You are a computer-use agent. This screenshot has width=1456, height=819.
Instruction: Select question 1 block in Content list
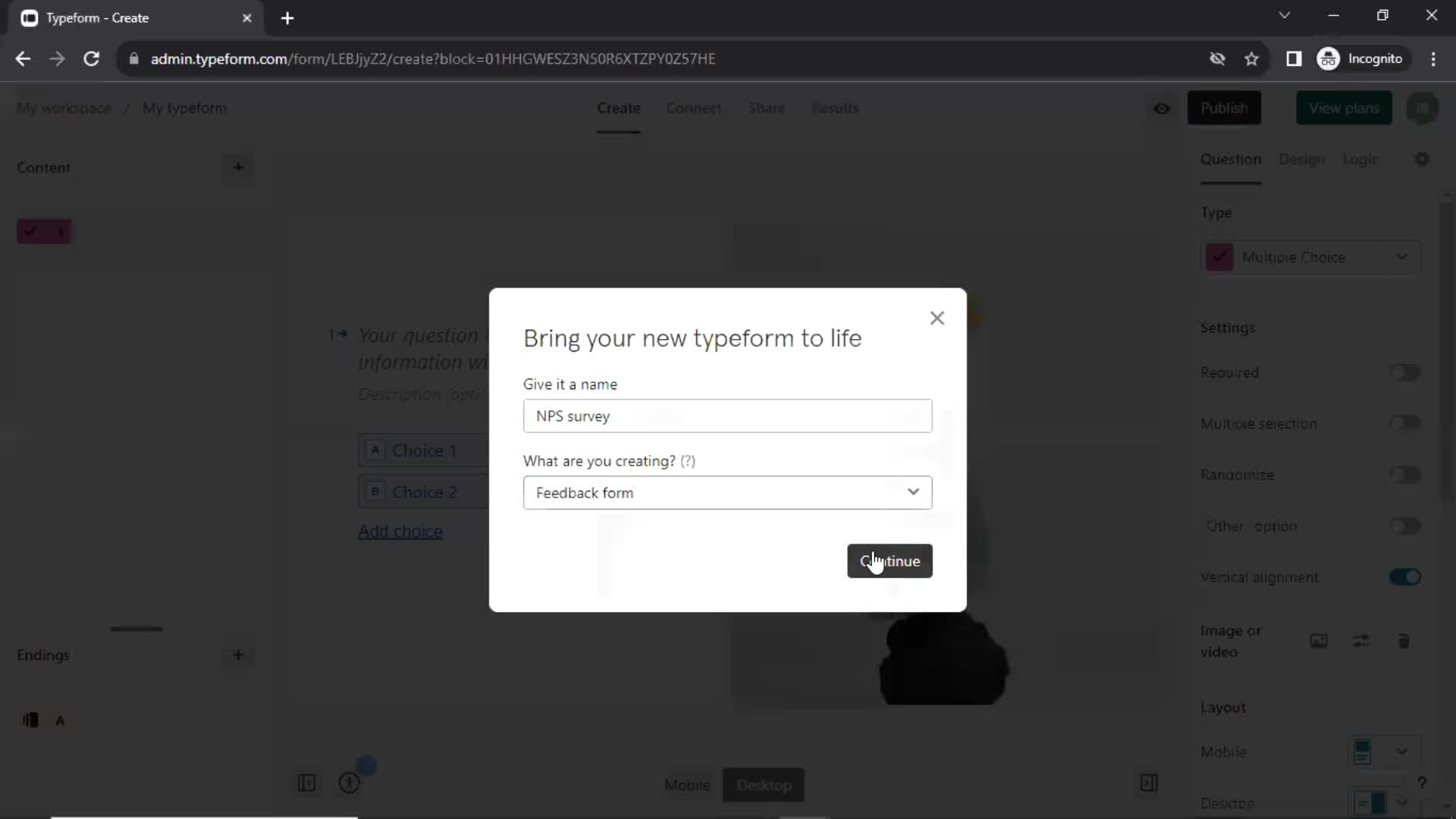click(x=44, y=231)
